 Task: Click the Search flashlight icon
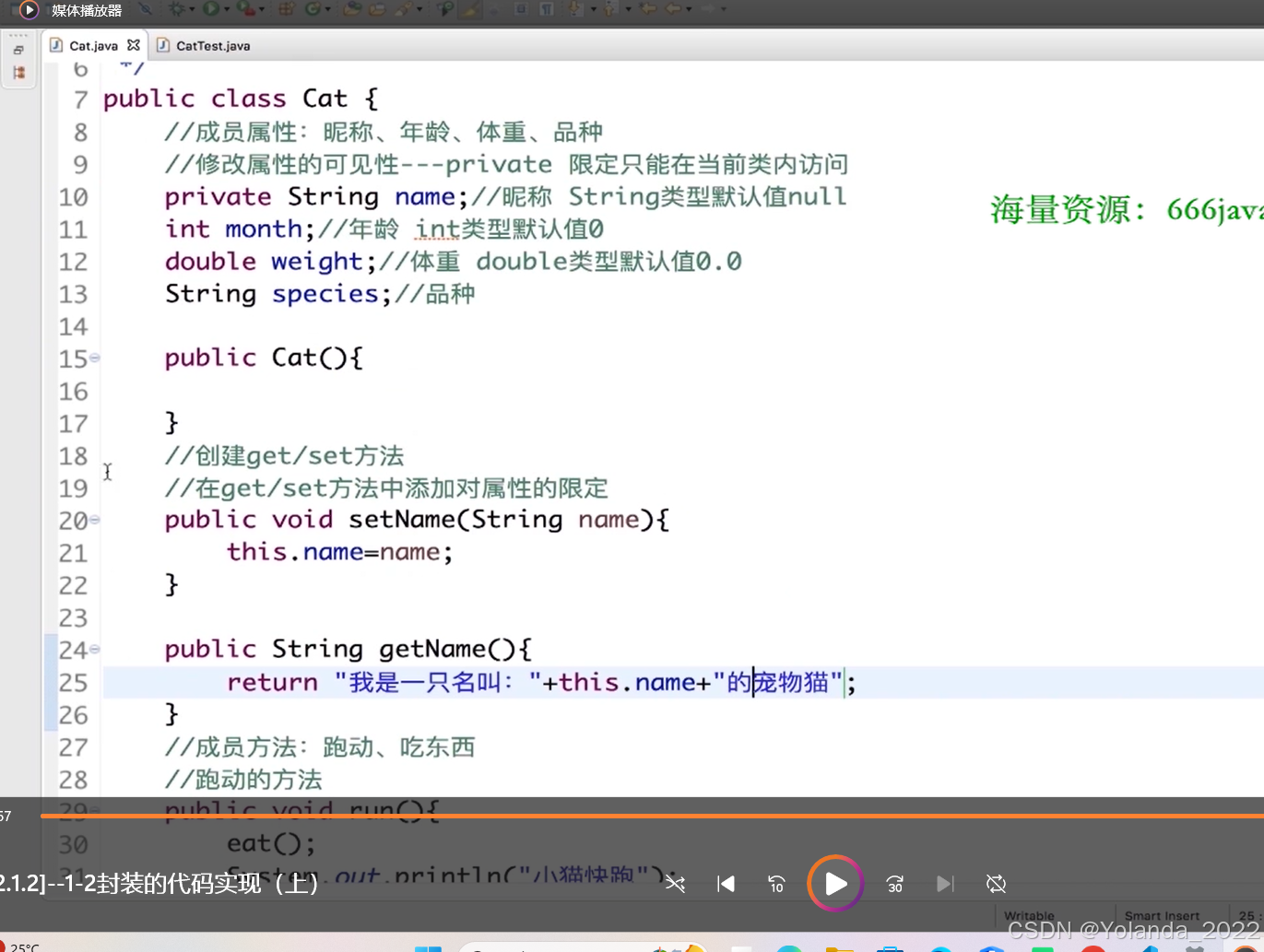[x=404, y=9]
